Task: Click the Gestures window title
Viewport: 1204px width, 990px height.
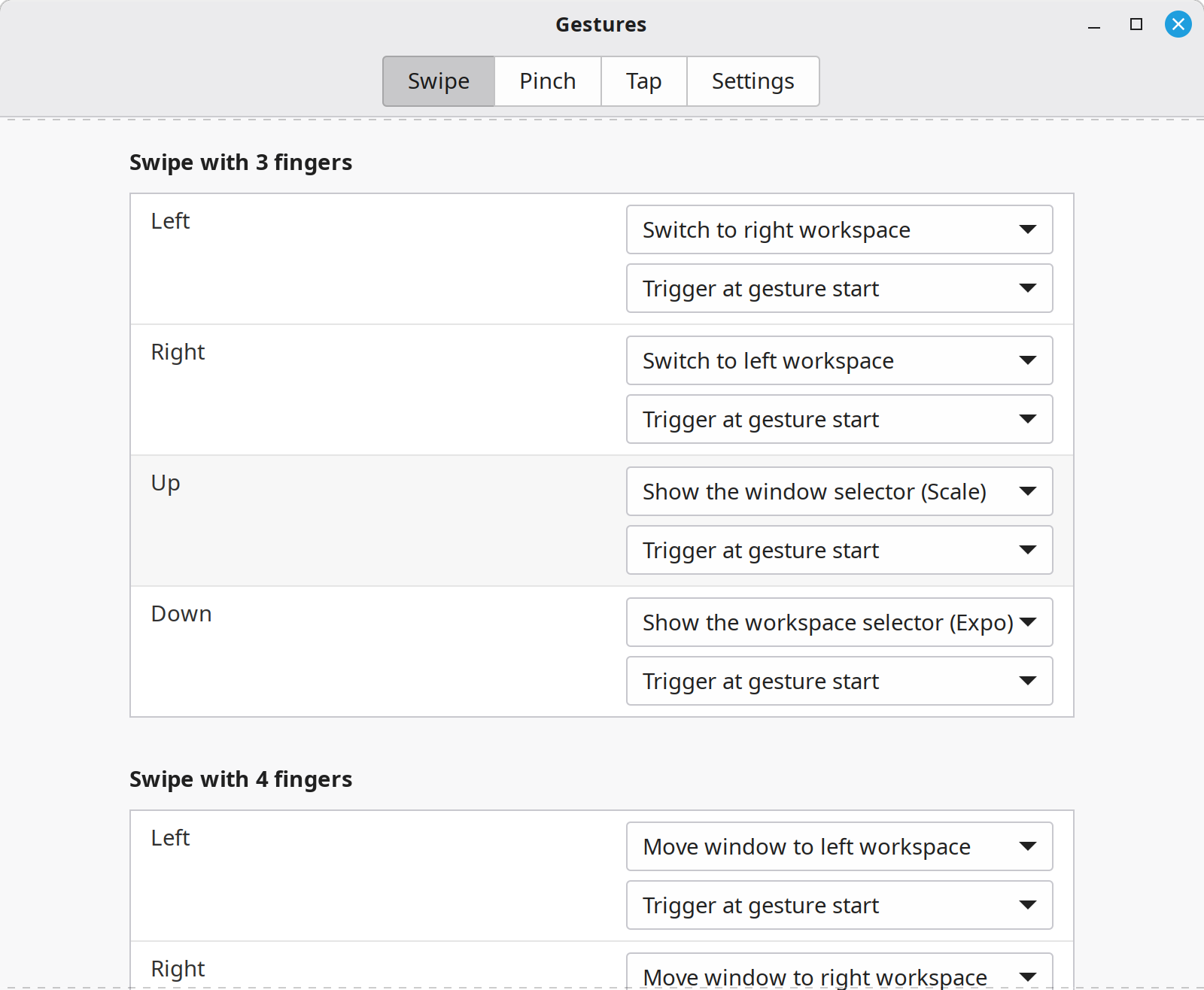Action: [x=601, y=25]
